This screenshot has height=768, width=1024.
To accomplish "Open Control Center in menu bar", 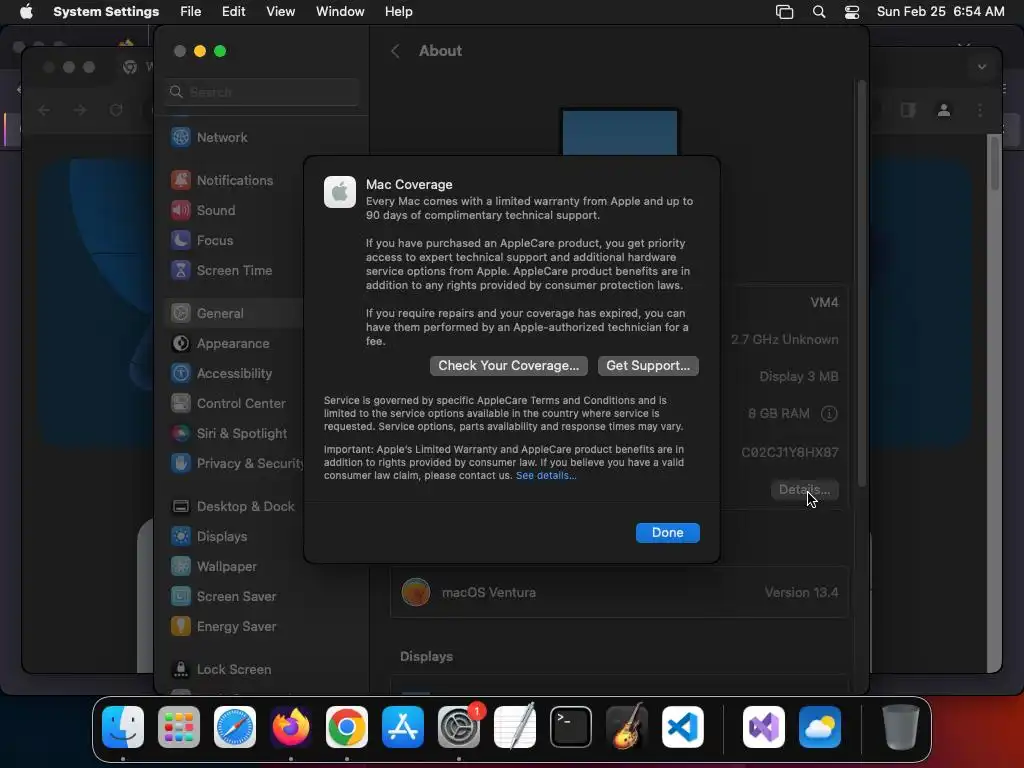I will pos(852,12).
